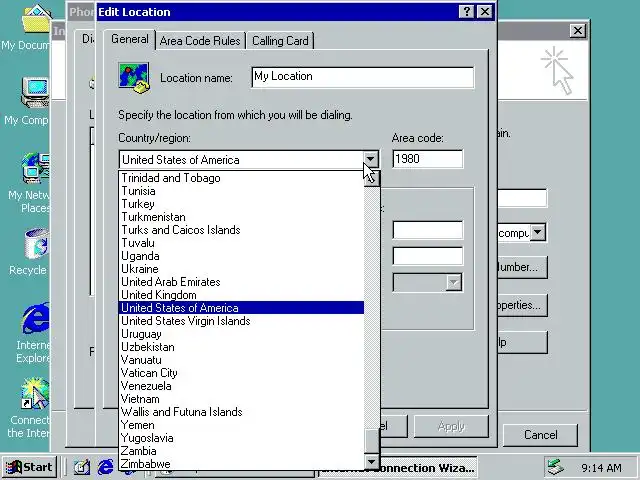
Task: Click the Internet Explorer quick launch icon
Action: pyautogui.click(x=105, y=467)
